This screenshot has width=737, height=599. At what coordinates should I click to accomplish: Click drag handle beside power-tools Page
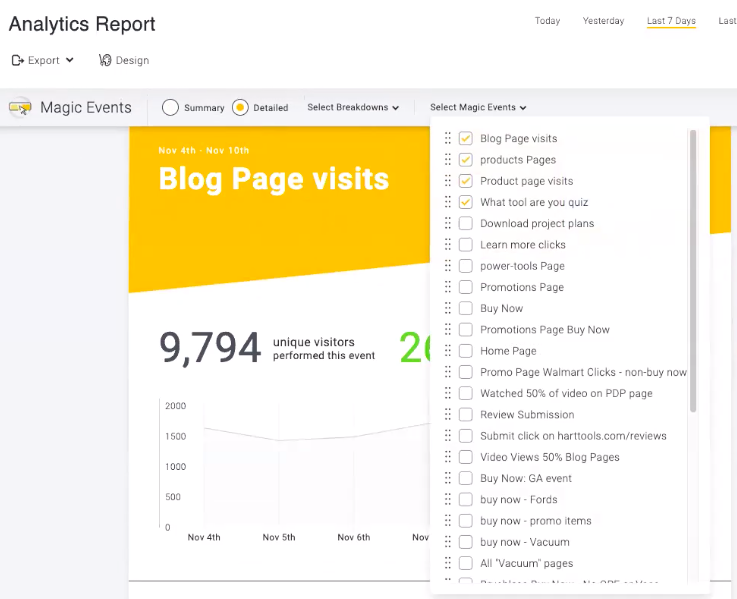[x=447, y=266]
